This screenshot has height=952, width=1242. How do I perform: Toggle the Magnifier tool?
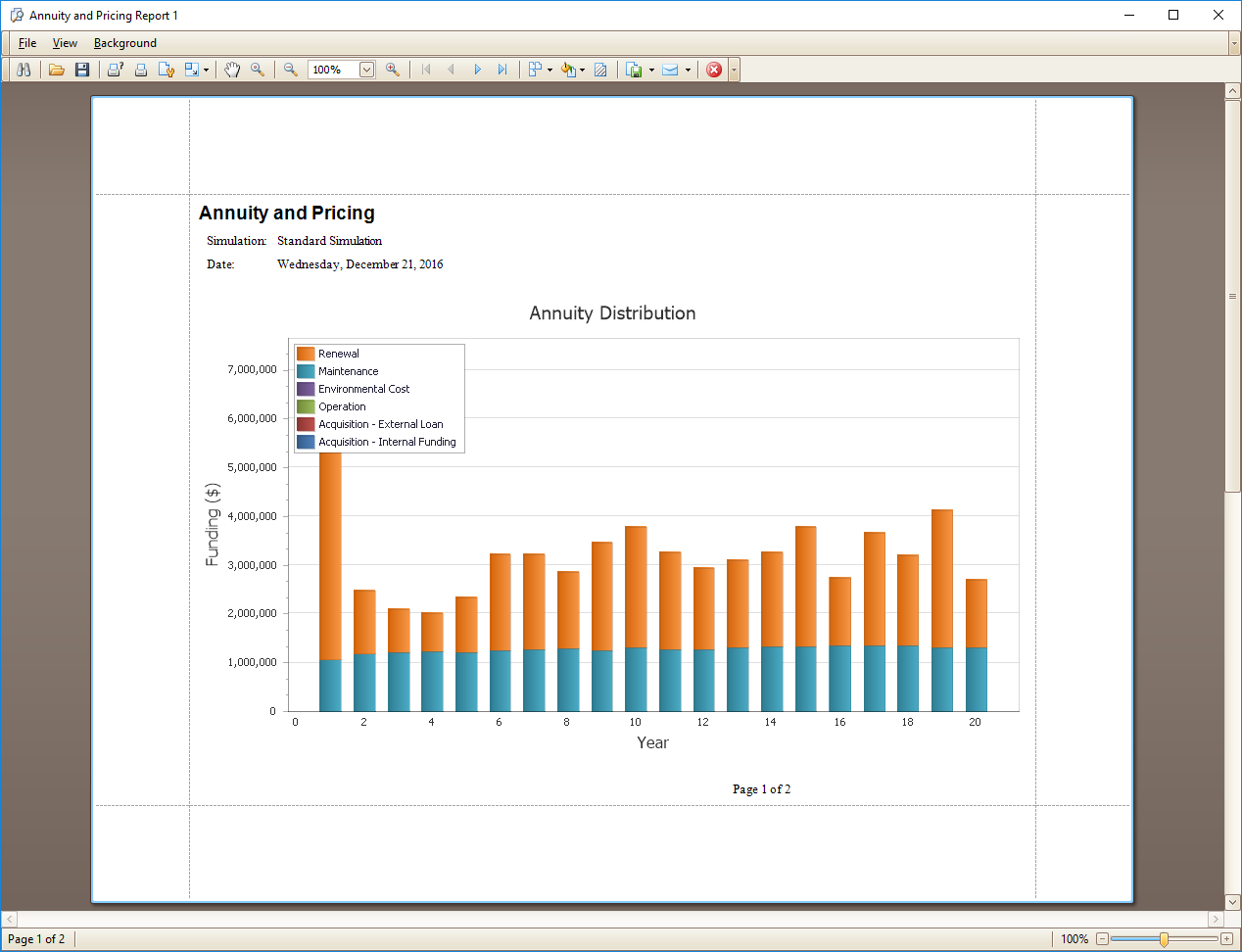pyautogui.click(x=258, y=70)
